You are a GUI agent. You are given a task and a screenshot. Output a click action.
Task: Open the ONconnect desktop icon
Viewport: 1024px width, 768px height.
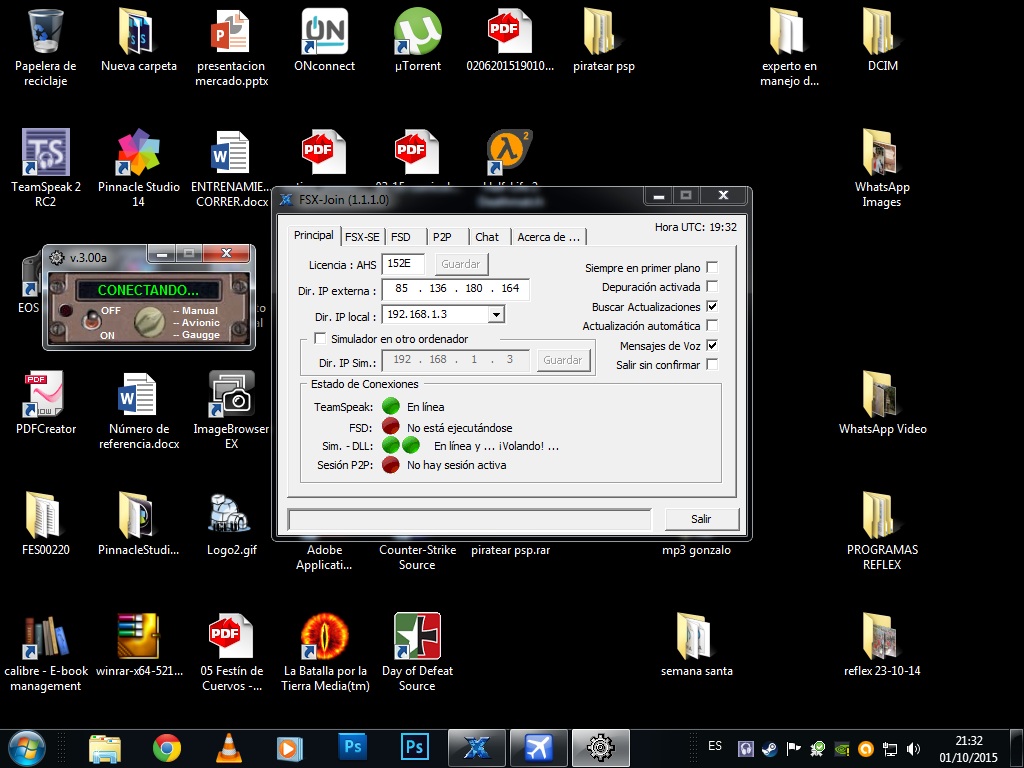click(324, 34)
